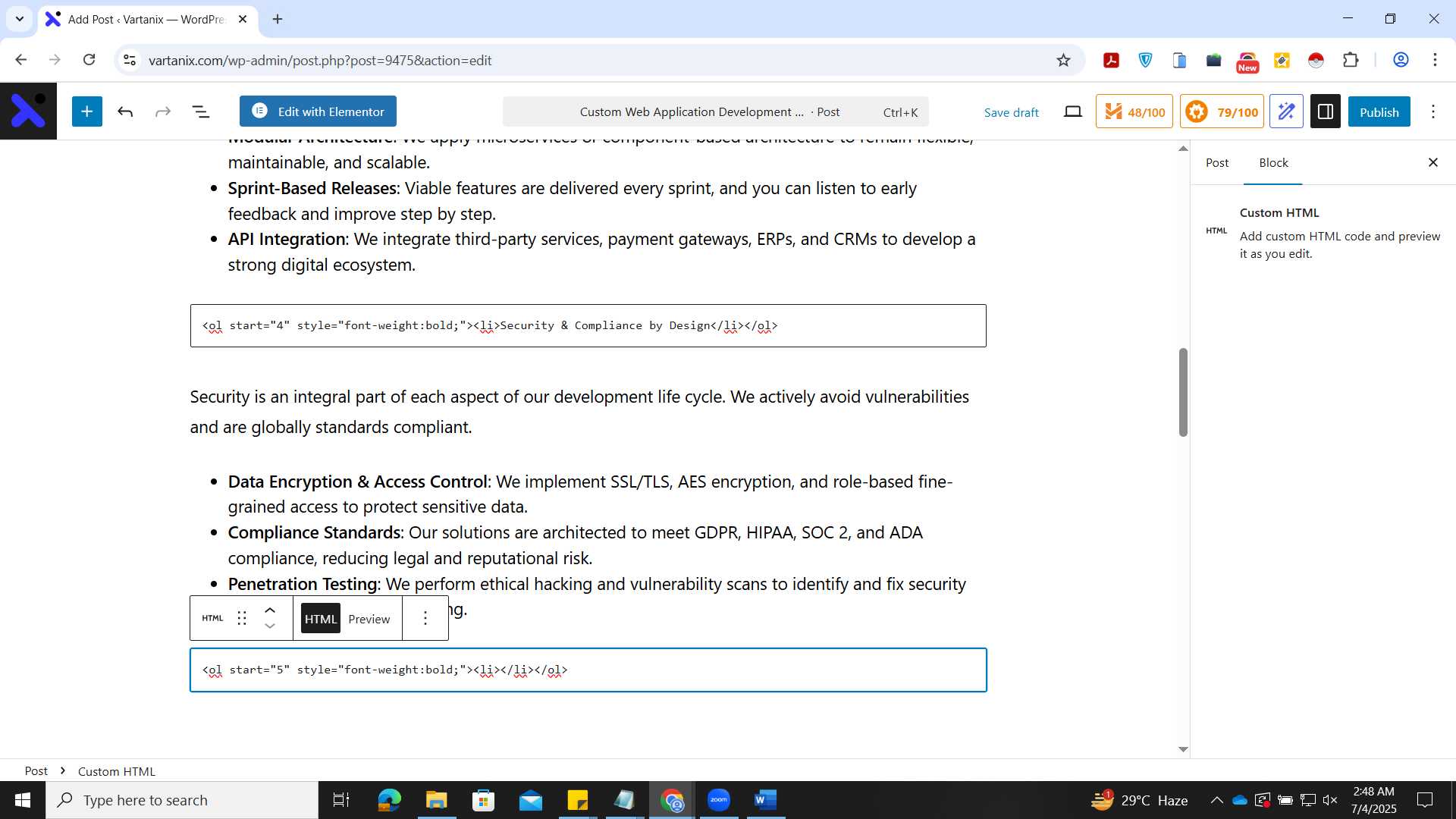Click in the start="5" HTML code field

coord(588,670)
